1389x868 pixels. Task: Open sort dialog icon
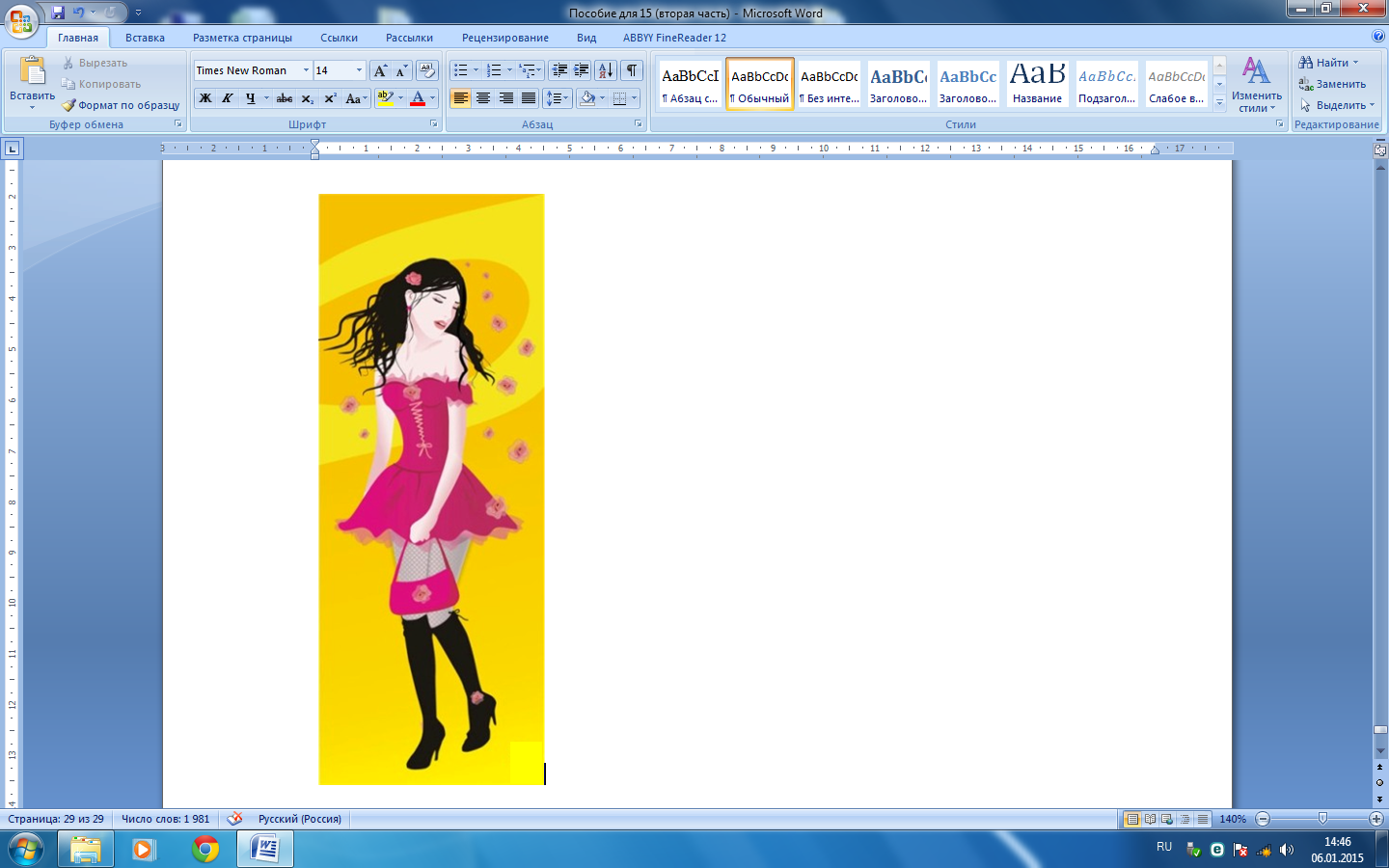point(606,70)
